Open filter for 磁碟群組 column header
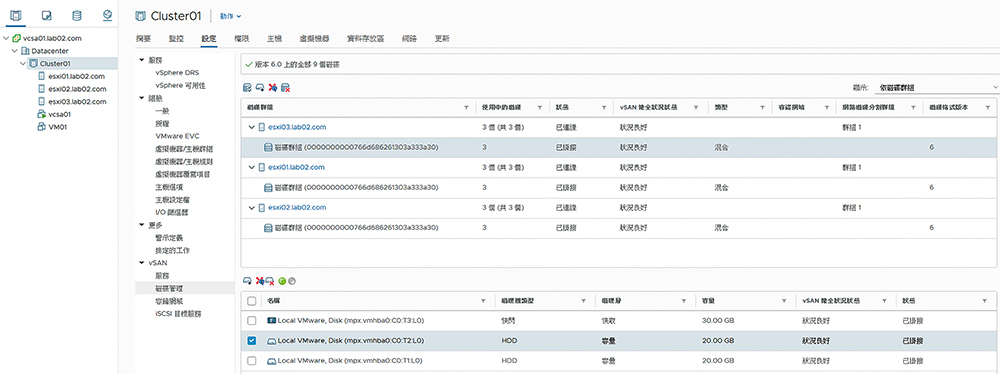The height and width of the screenshot is (374, 1000). tap(466, 108)
